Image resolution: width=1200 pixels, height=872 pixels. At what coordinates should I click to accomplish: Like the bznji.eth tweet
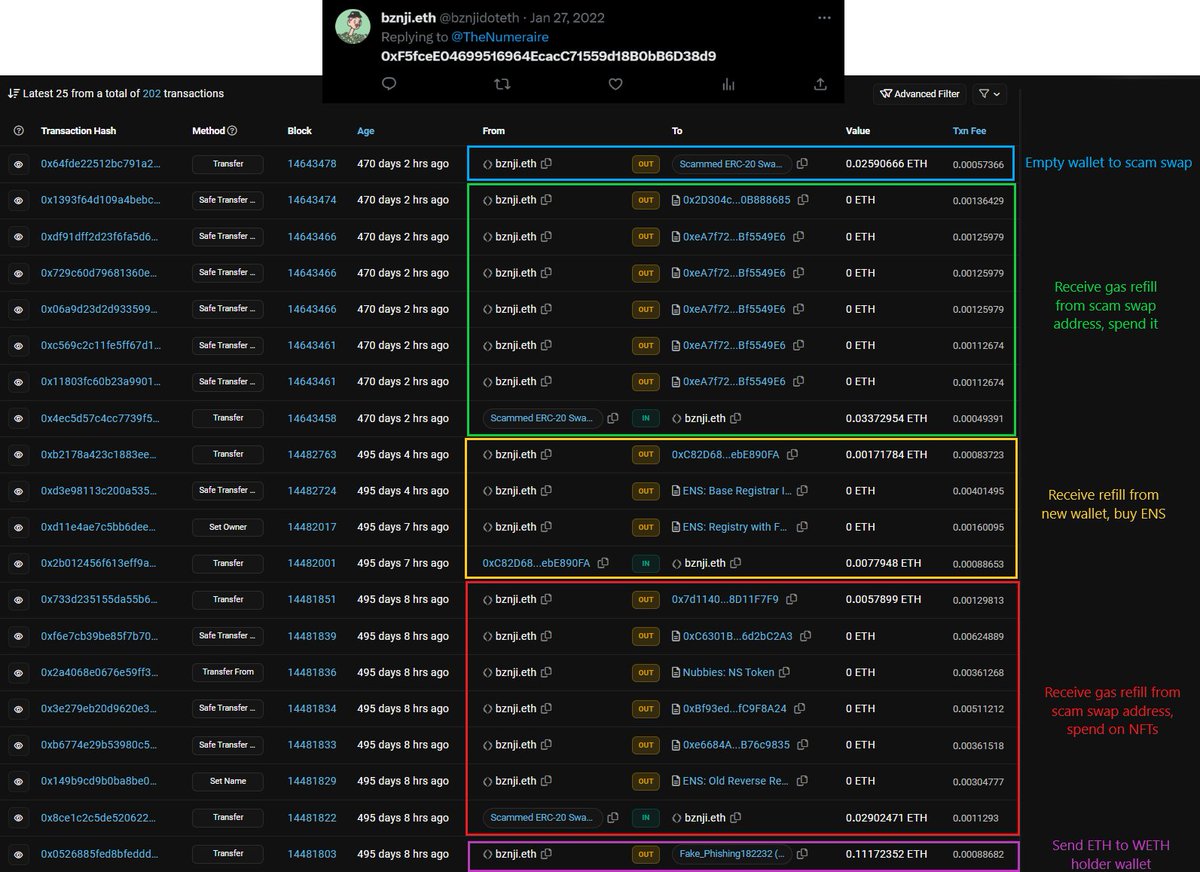pyautogui.click(x=615, y=85)
